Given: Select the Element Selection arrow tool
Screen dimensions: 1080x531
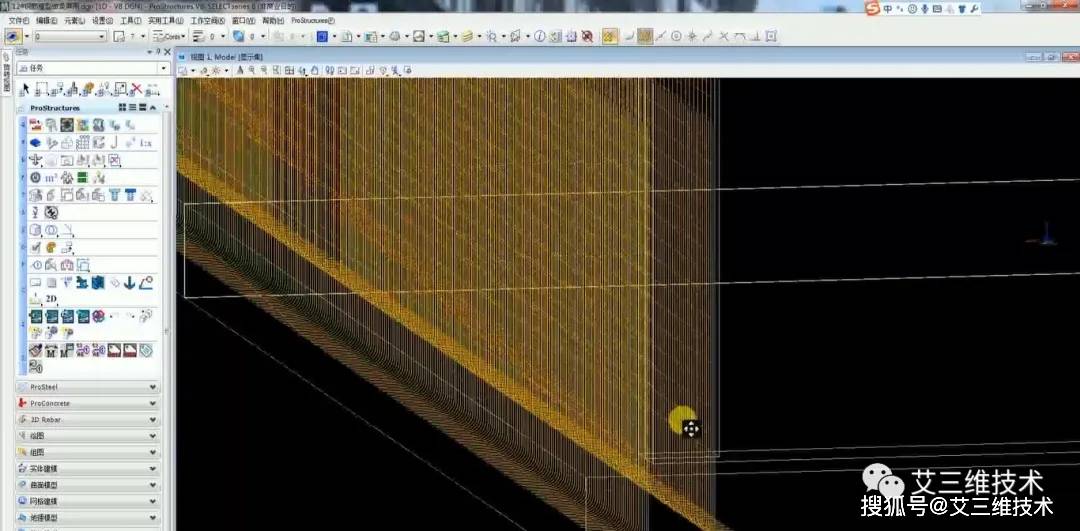Looking at the screenshot, I should click(25, 89).
